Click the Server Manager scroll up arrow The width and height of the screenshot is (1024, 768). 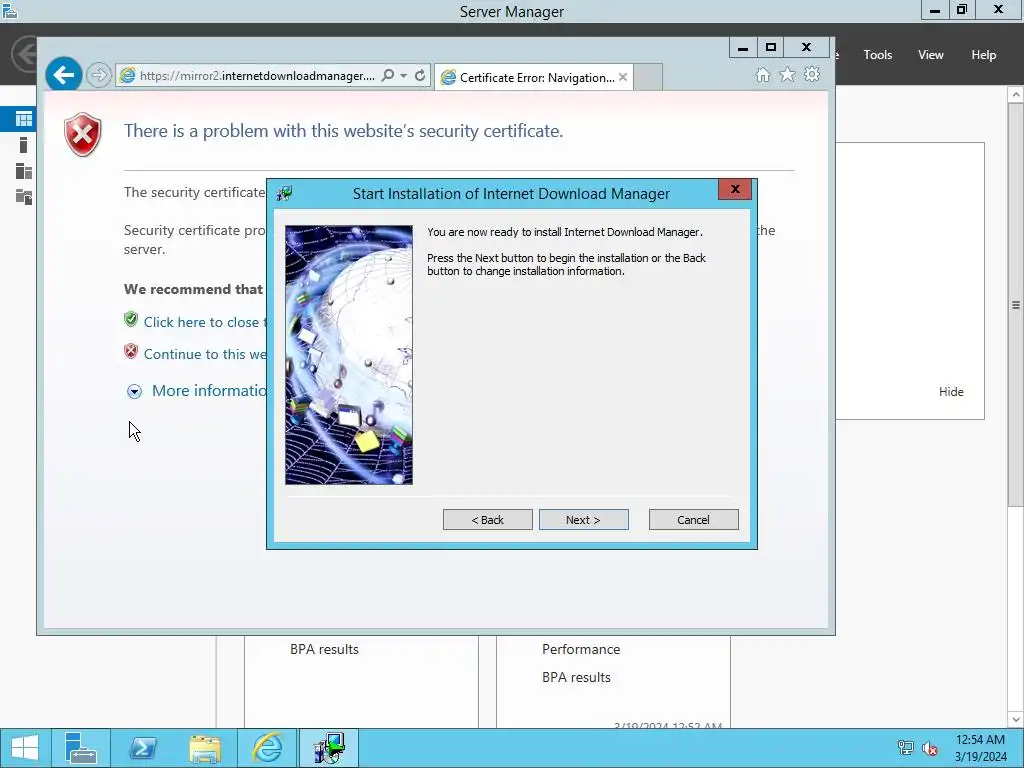pyautogui.click(x=1016, y=95)
